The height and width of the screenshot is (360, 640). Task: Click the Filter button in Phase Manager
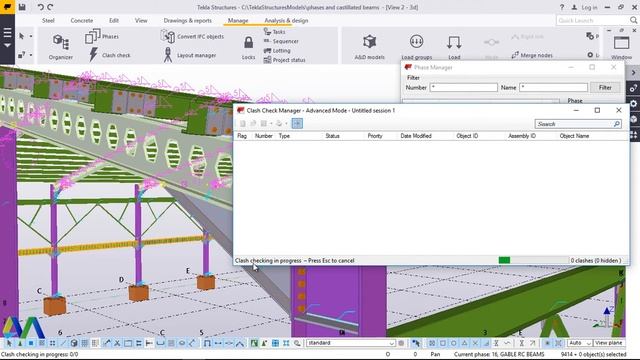605,87
